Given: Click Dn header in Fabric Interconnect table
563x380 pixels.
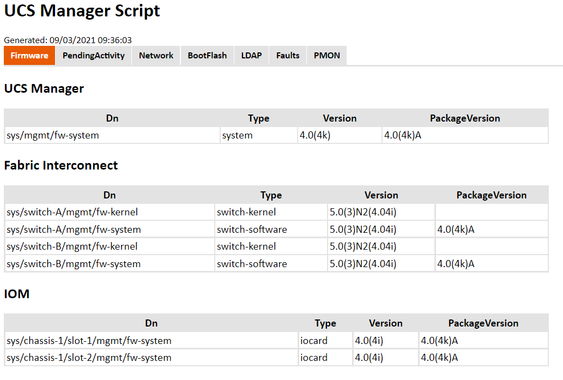Looking at the screenshot, I should click(110, 195).
